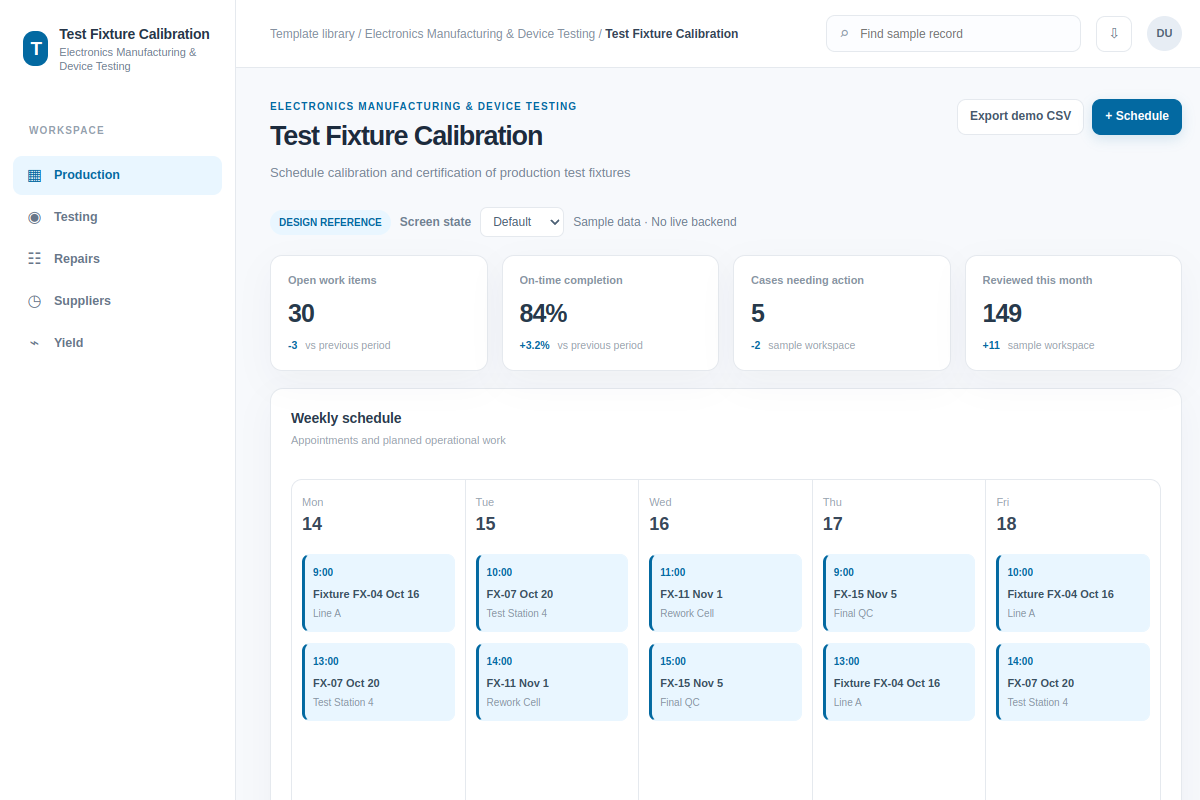The height and width of the screenshot is (800, 1200).
Task: Open the Reviewed this month card
Action: tap(1073, 313)
